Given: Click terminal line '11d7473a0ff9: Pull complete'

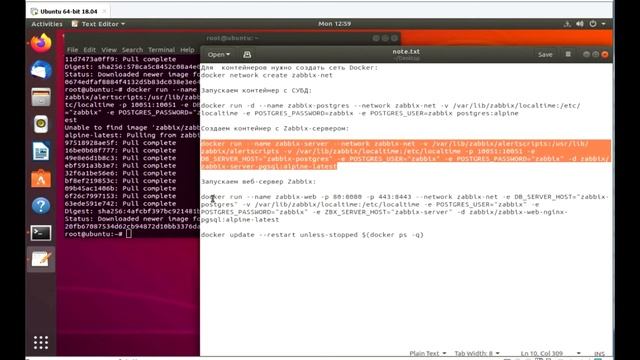Looking at the screenshot, I should [120, 59].
